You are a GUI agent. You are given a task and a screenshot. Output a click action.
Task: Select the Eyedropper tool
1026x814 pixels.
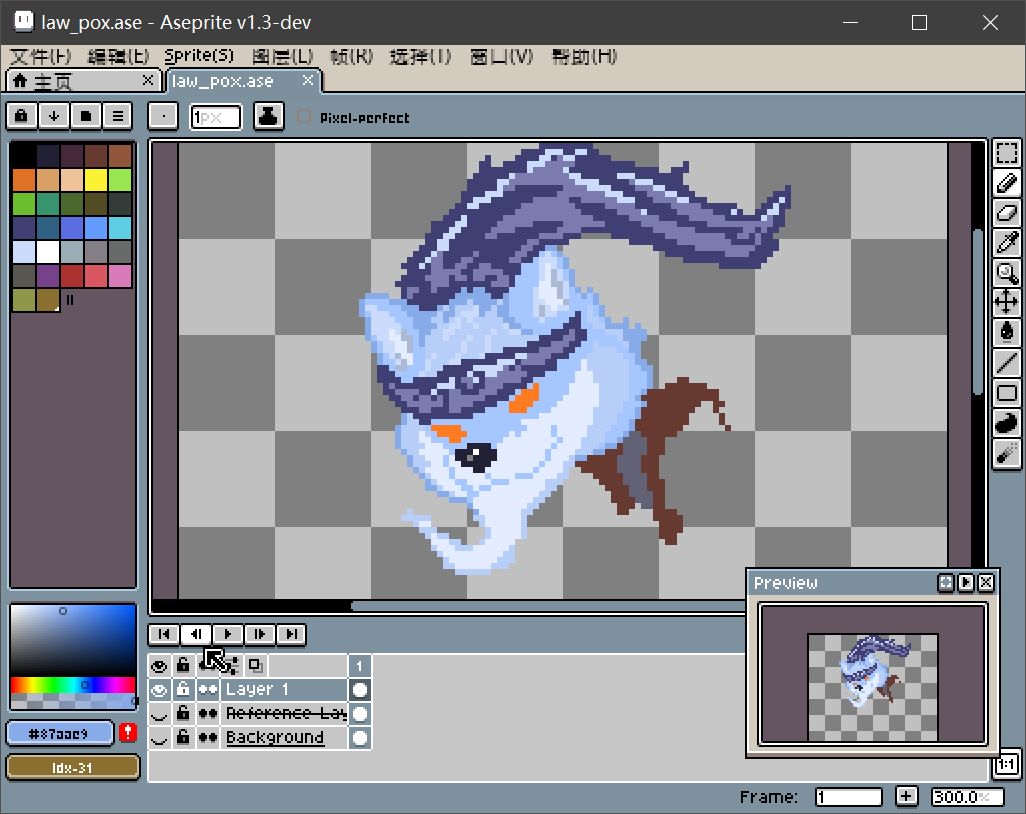(x=1006, y=243)
